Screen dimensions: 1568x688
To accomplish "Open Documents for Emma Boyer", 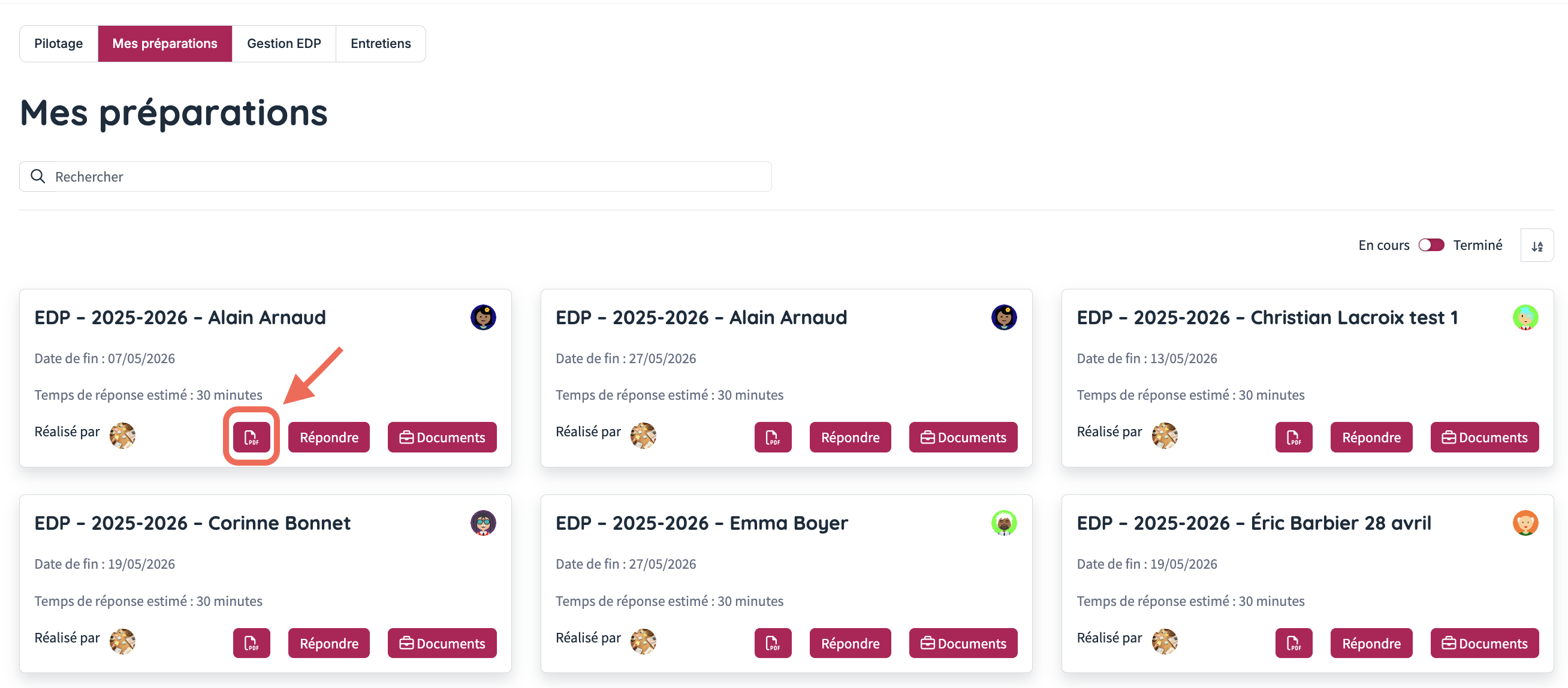I will pos(963,643).
